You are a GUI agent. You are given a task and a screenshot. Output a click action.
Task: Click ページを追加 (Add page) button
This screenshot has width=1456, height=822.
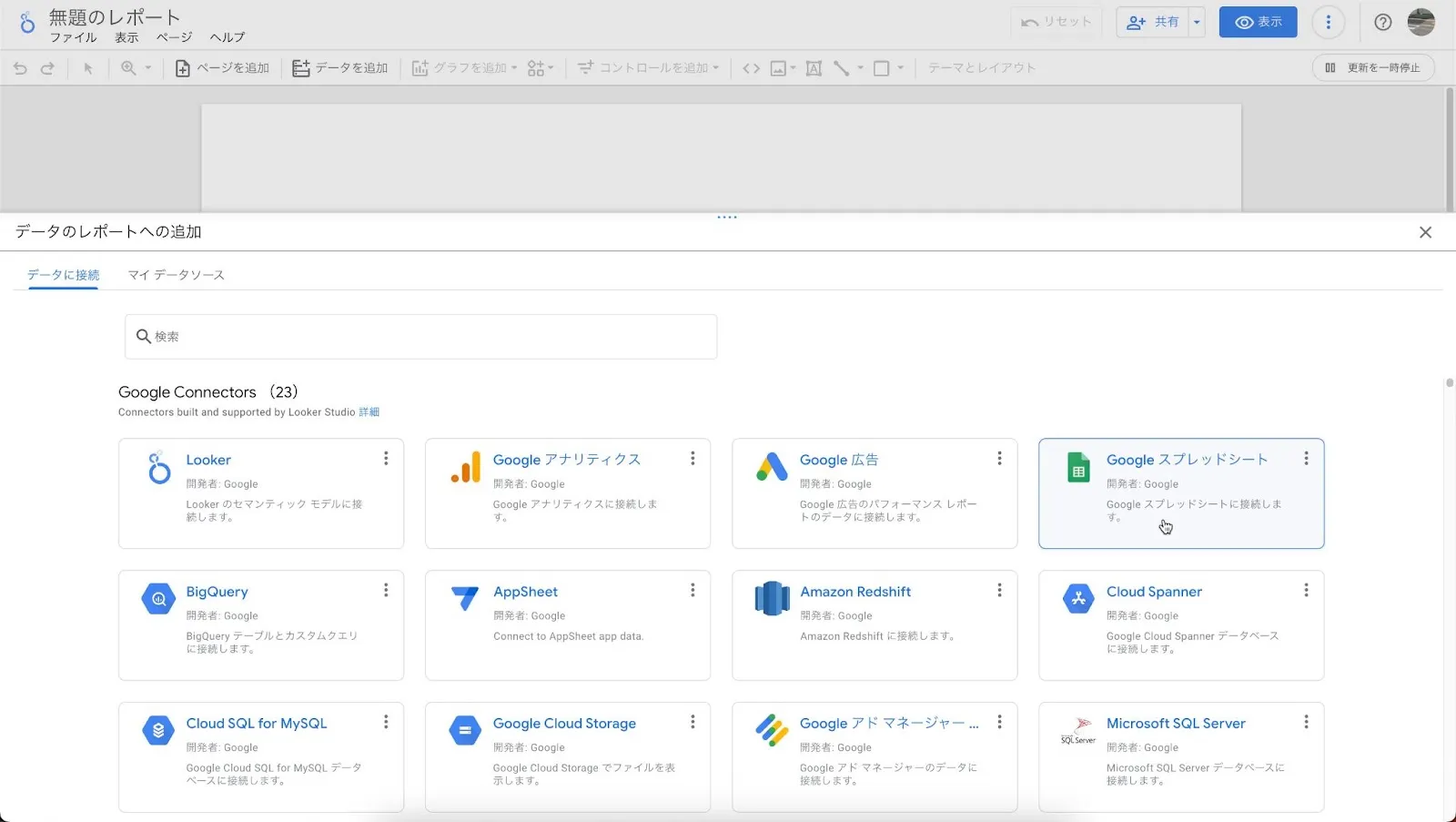[222, 68]
